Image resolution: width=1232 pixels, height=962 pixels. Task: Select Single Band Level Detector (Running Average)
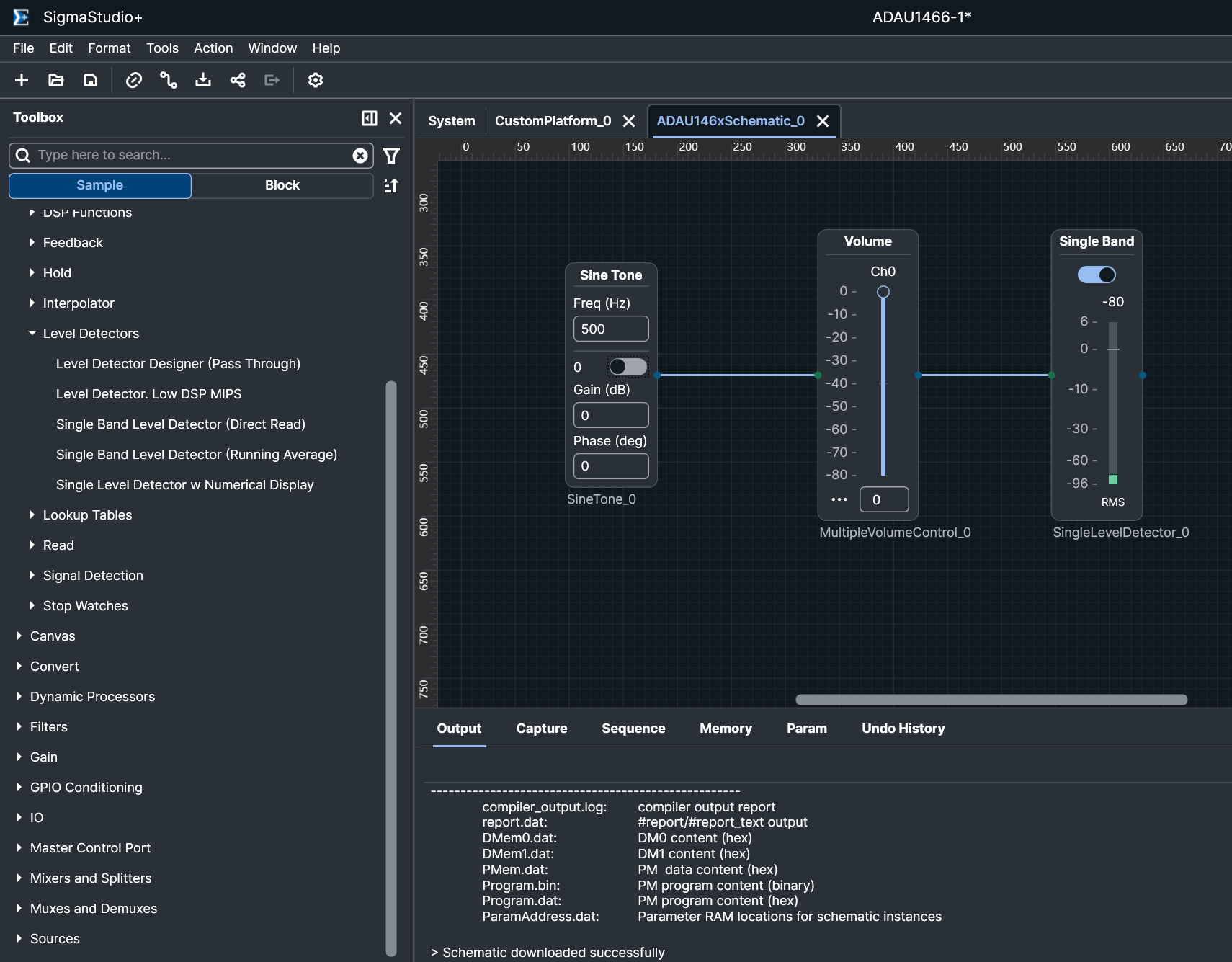pyautogui.click(x=197, y=455)
